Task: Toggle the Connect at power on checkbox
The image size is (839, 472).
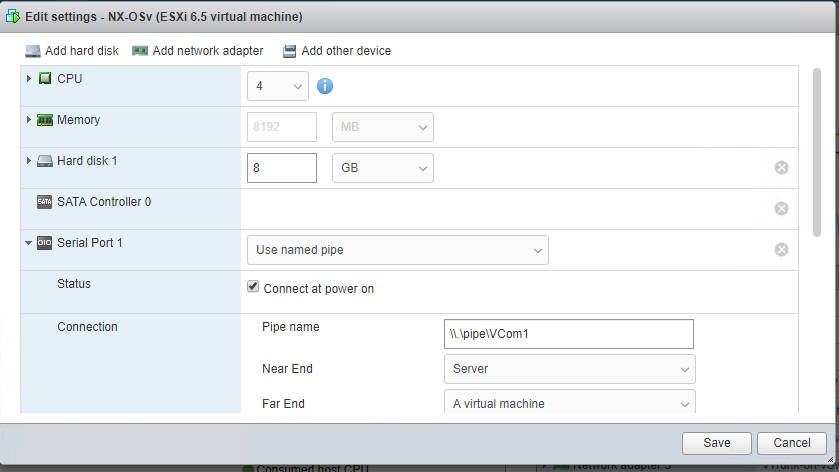Action: click(254, 287)
